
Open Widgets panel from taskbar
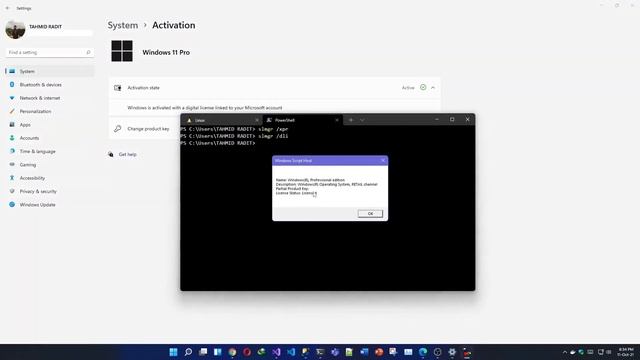(218, 352)
